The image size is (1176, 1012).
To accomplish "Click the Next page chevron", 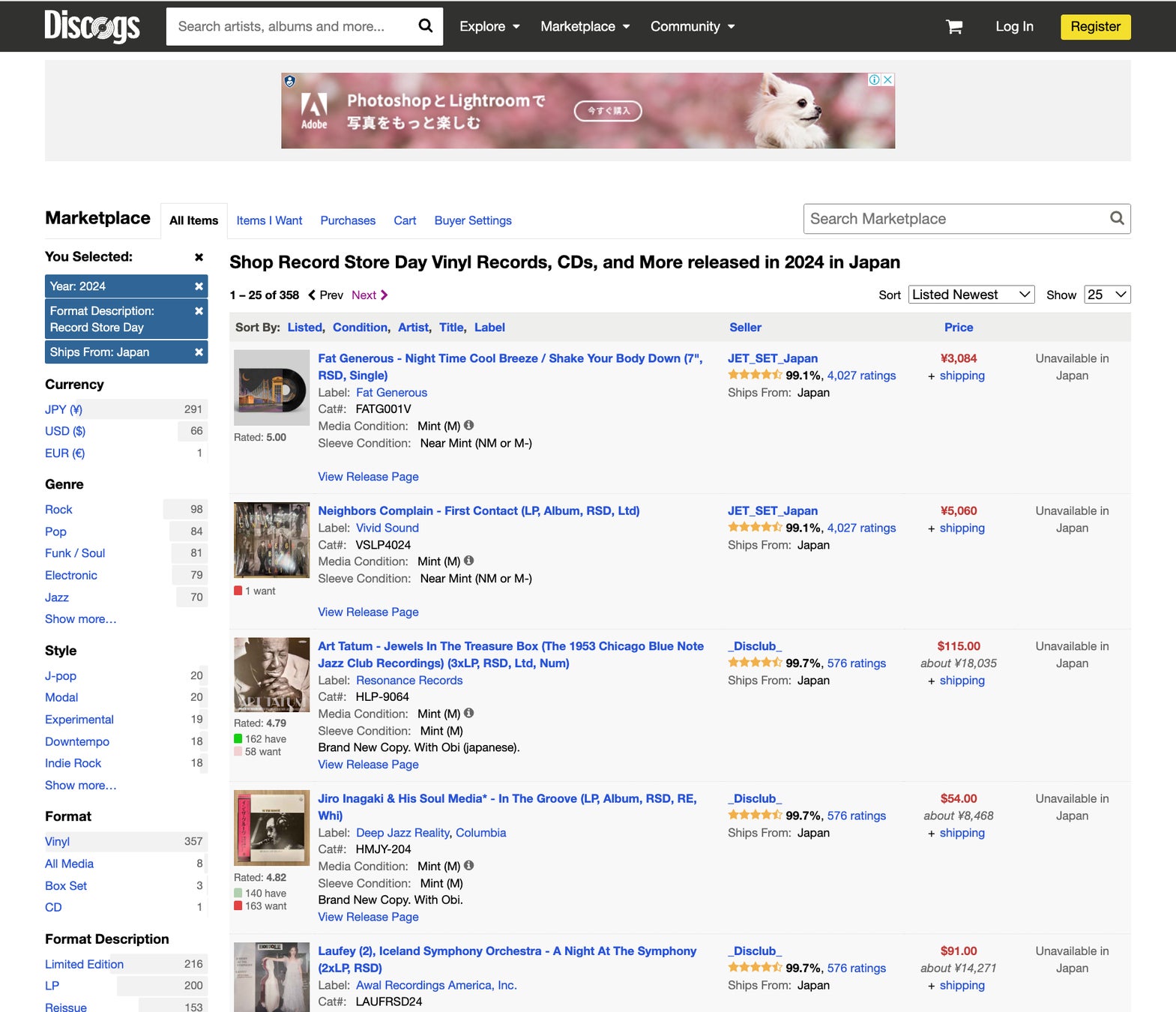I will (x=384, y=295).
